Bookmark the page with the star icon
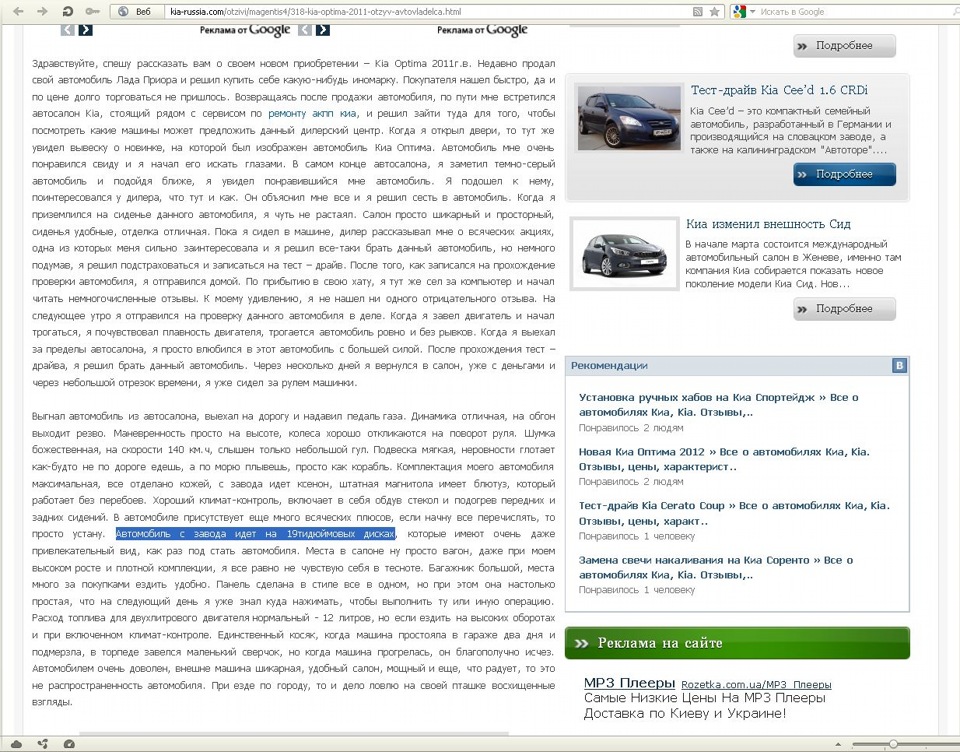The height and width of the screenshot is (752, 960). 714,12
